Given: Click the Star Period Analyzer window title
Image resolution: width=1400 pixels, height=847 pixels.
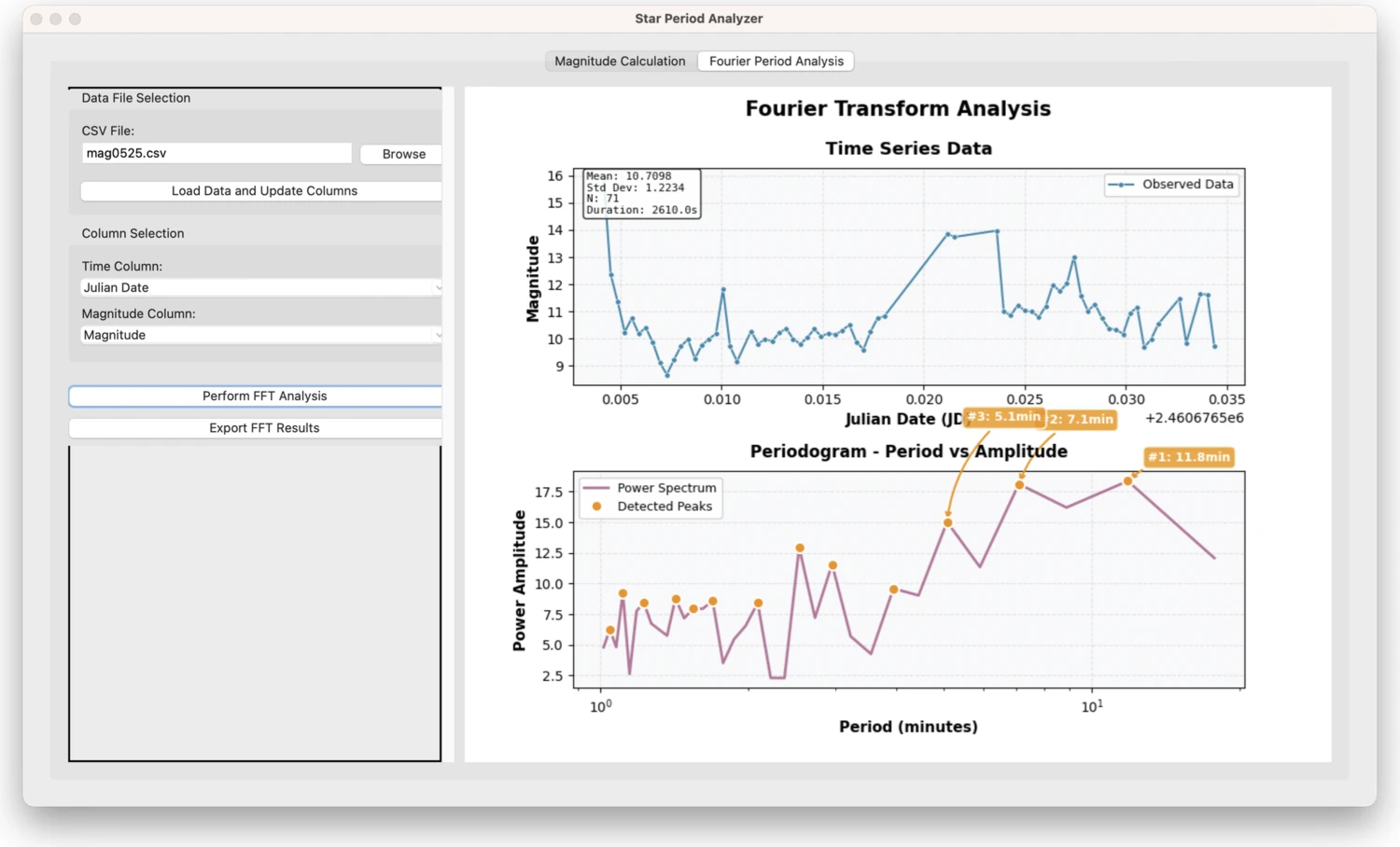Looking at the screenshot, I should pyautogui.click(x=699, y=19).
